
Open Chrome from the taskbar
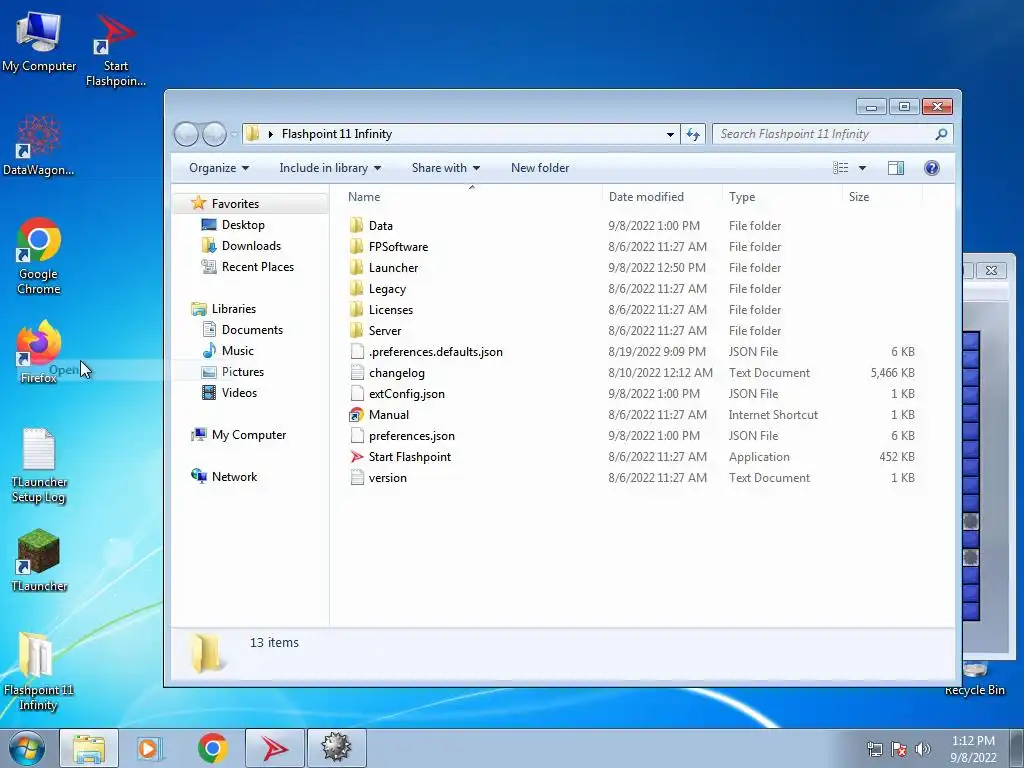coord(212,748)
